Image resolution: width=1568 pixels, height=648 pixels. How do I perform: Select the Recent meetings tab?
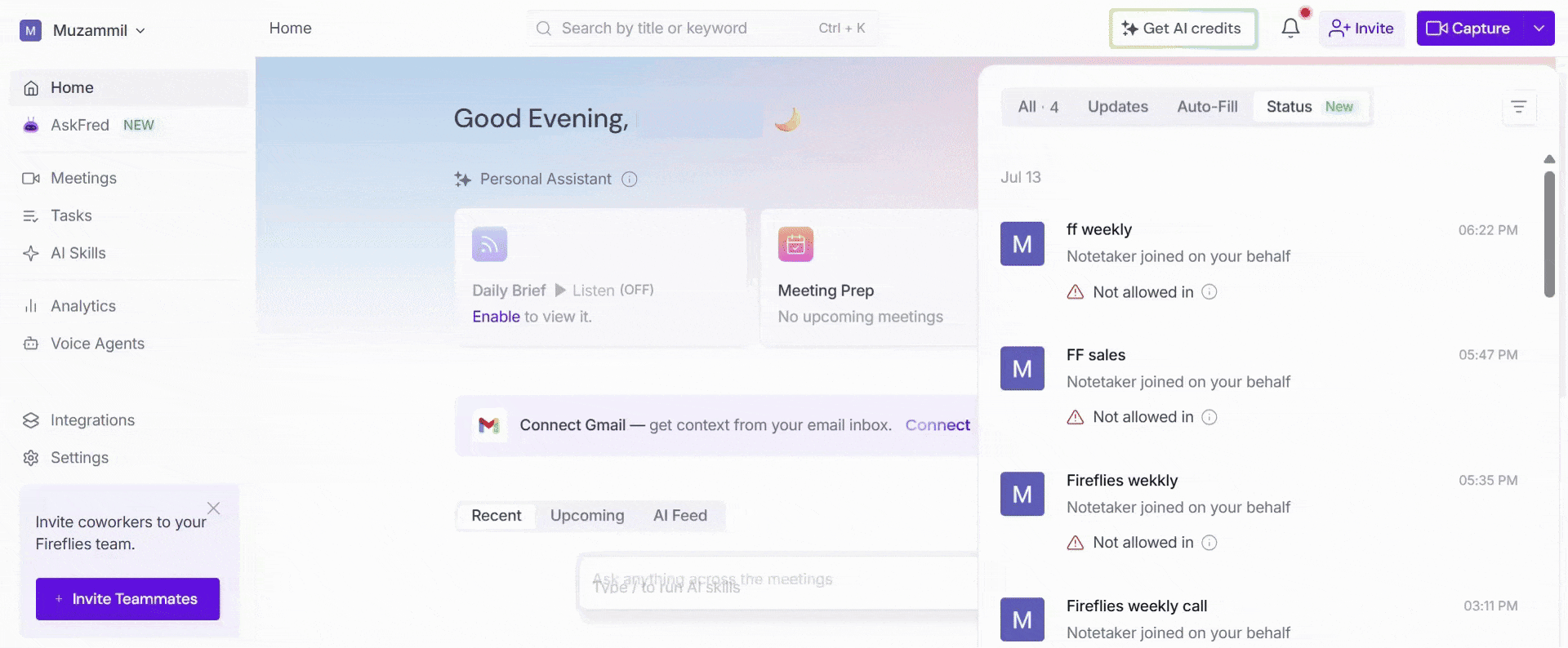click(496, 516)
